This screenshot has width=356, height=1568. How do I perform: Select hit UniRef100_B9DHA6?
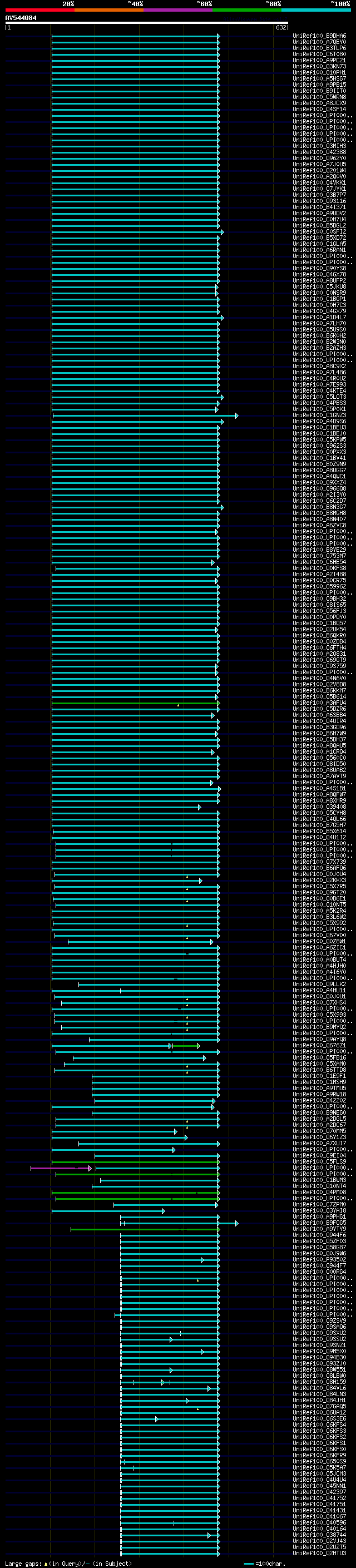[319, 37]
